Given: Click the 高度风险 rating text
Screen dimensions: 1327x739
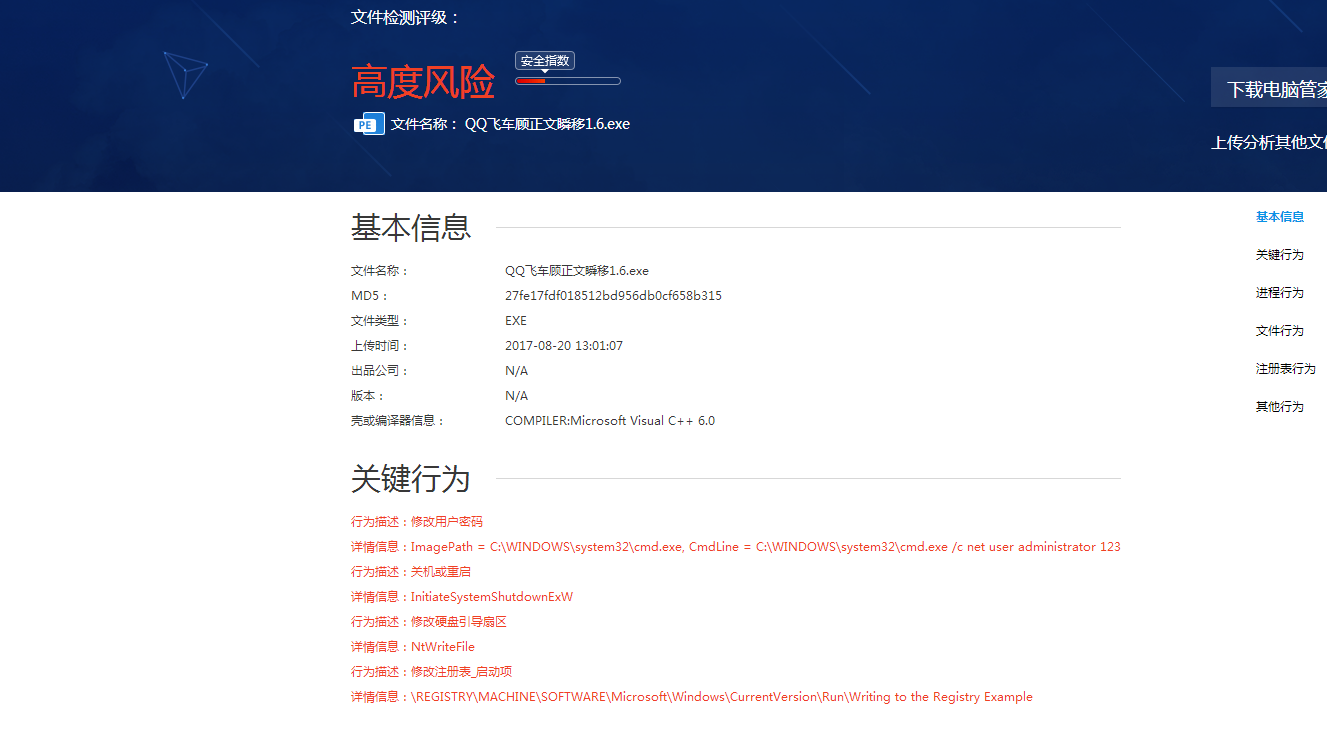Looking at the screenshot, I should tap(423, 82).
